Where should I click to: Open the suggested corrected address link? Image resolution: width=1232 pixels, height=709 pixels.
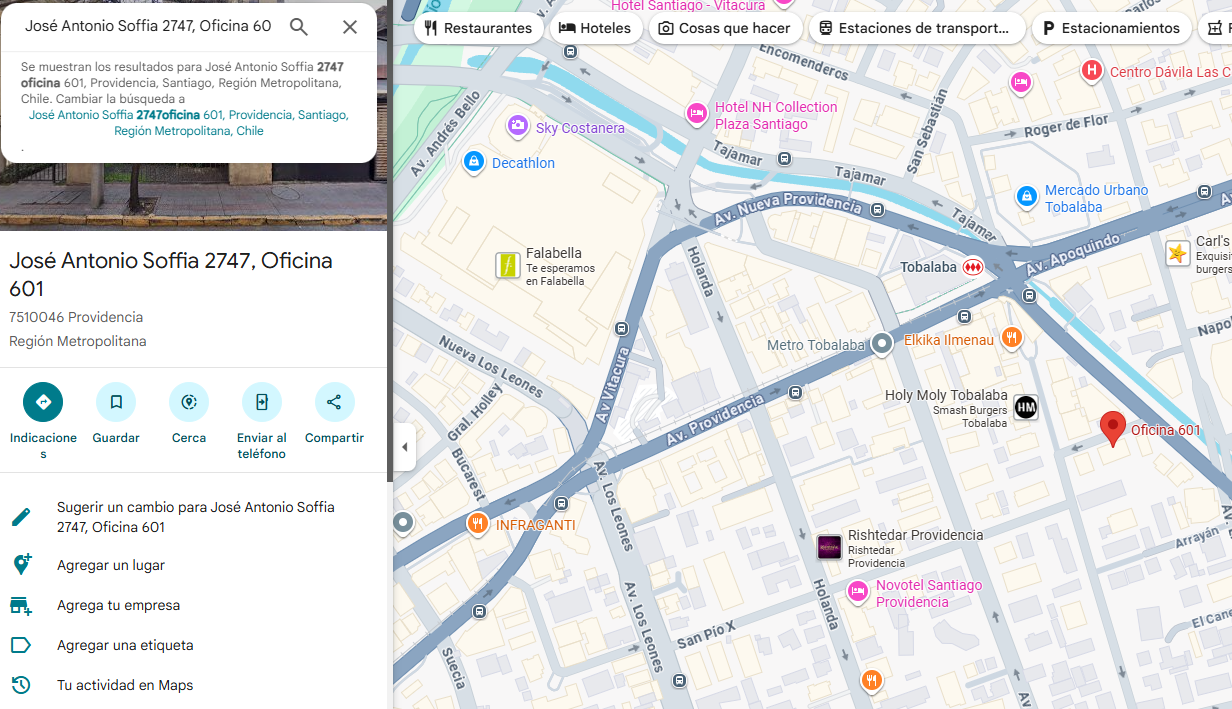coord(189,123)
